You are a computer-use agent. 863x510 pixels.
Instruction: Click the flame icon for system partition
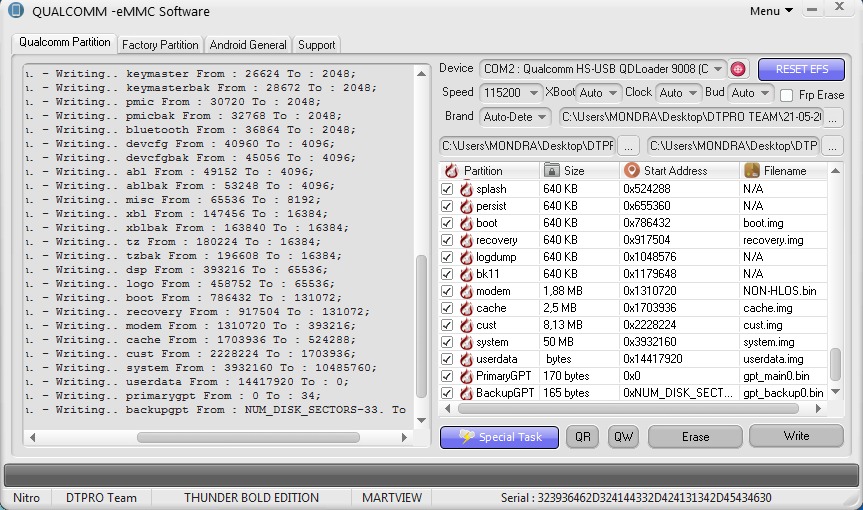pyautogui.click(x=466, y=342)
